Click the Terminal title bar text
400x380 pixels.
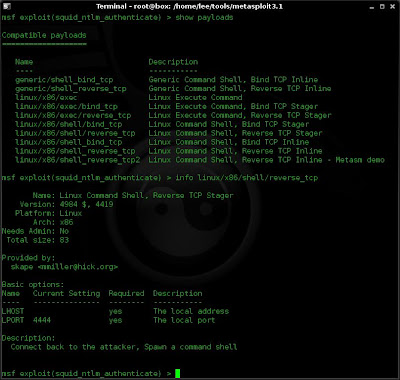(189, 6)
